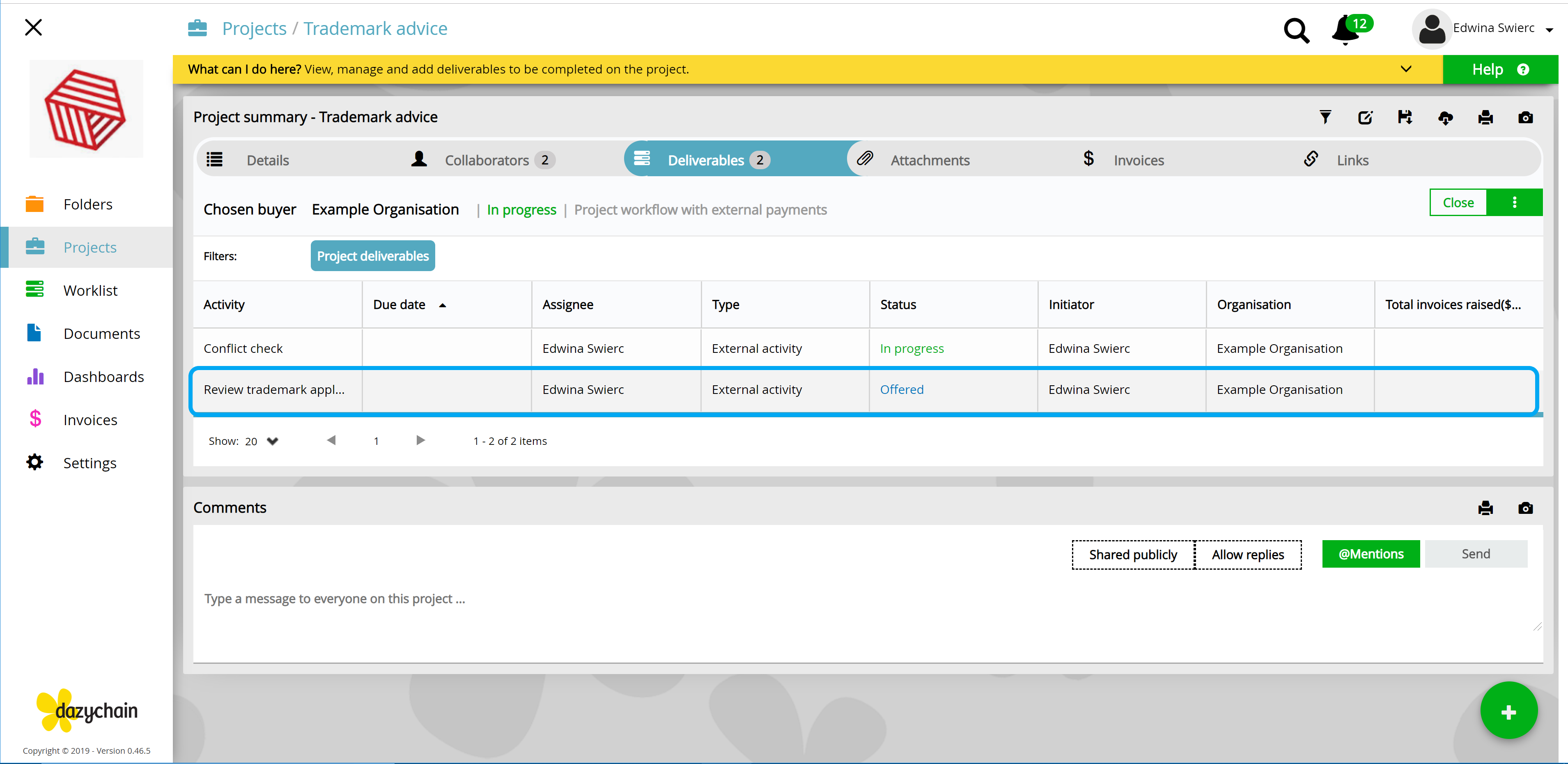The width and height of the screenshot is (1568, 764).
Task: Toggle the Shared publicly option
Action: pyautogui.click(x=1133, y=555)
